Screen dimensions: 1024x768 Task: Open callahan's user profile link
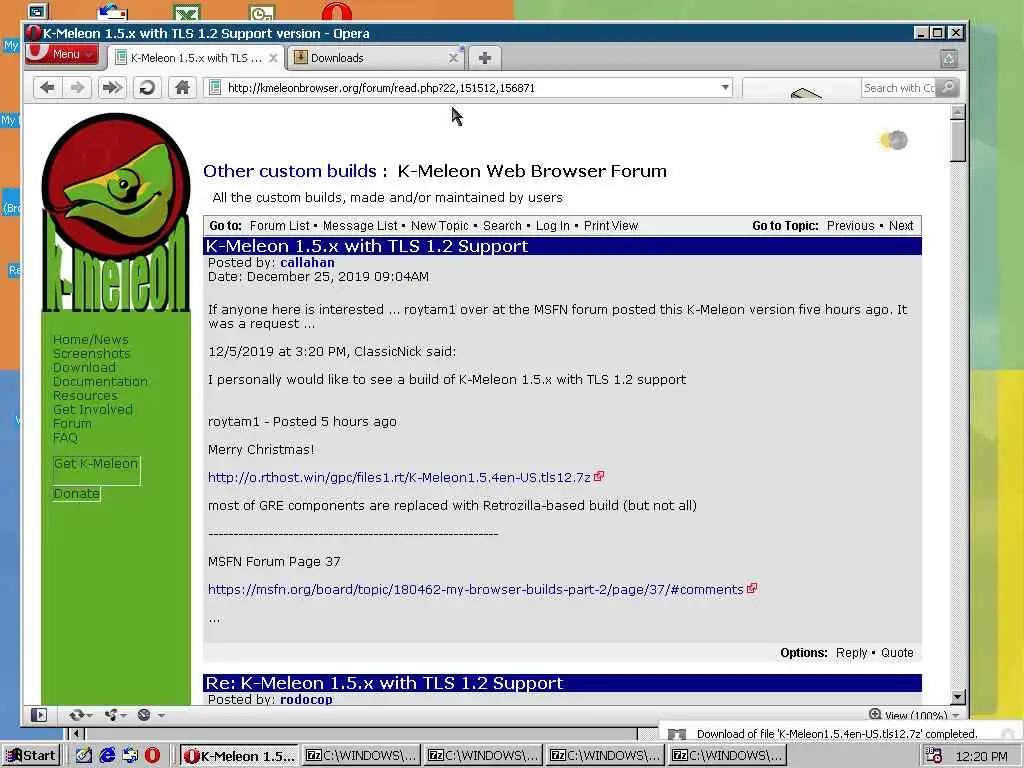(x=308, y=263)
